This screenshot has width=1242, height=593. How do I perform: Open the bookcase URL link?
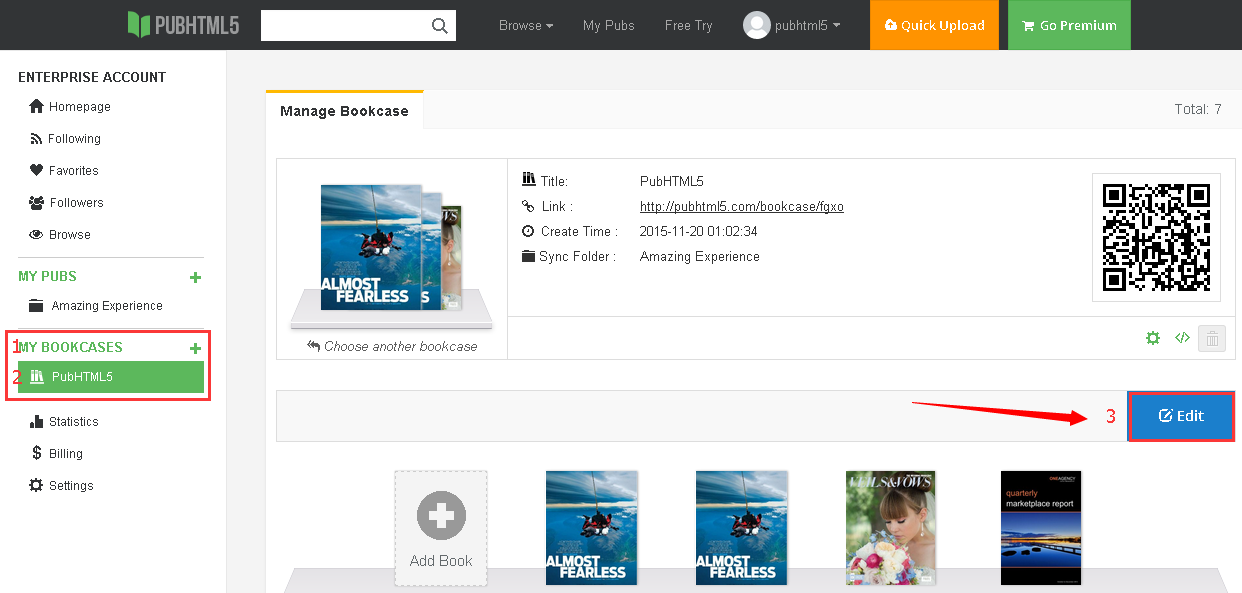[x=742, y=207]
